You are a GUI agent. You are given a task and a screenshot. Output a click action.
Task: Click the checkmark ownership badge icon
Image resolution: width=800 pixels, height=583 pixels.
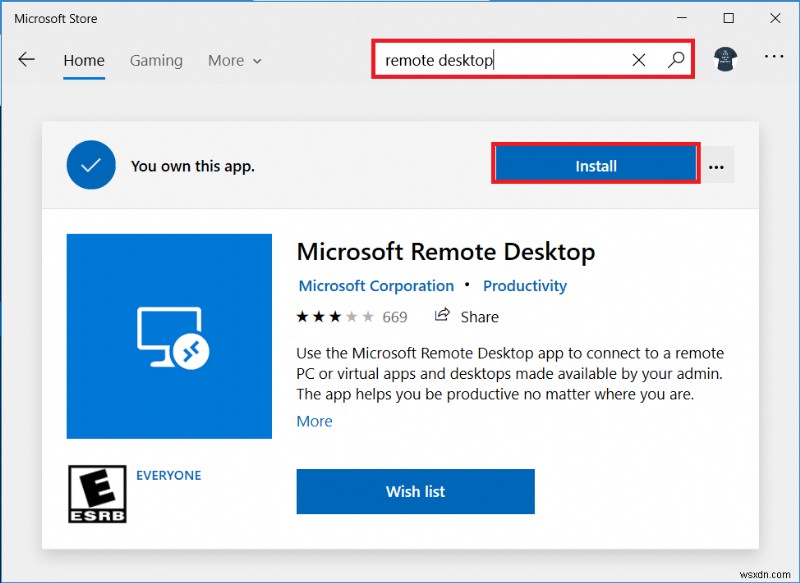tap(91, 165)
